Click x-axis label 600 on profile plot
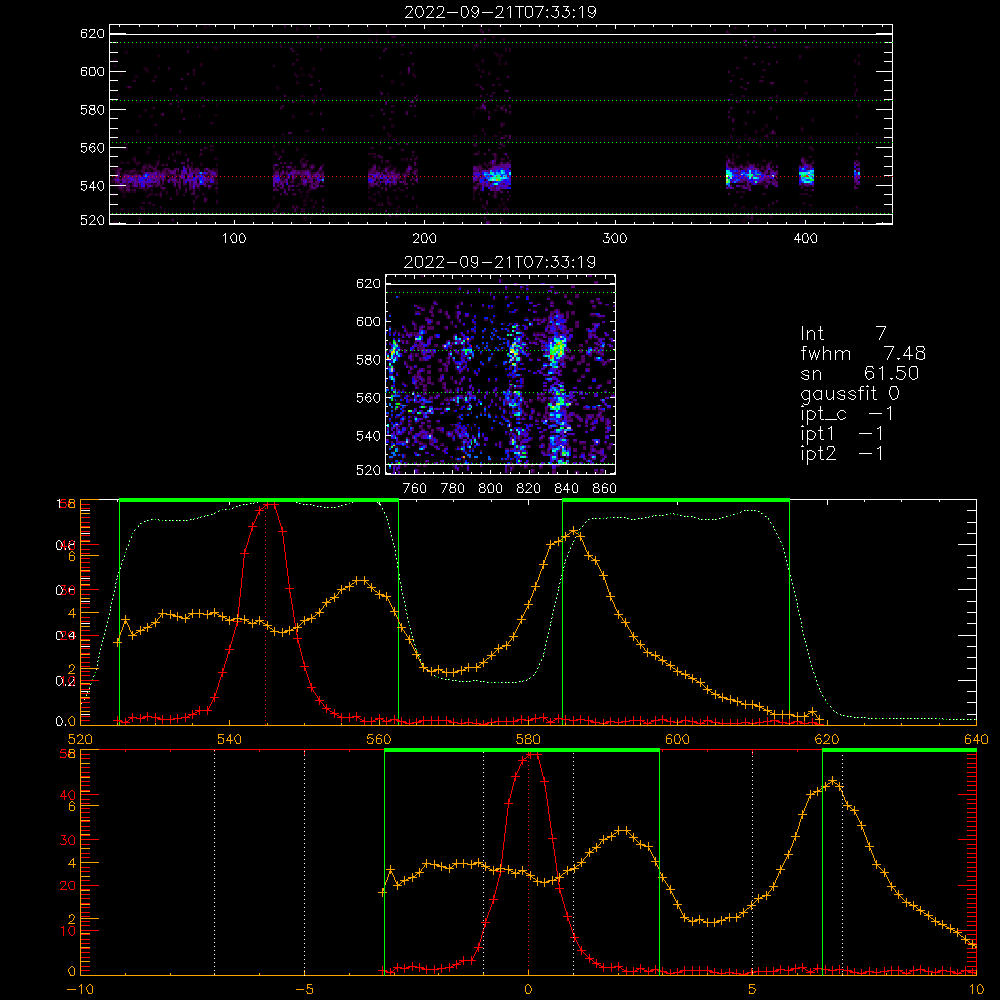This screenshot has width=1000, height=1000. [677, 740]
